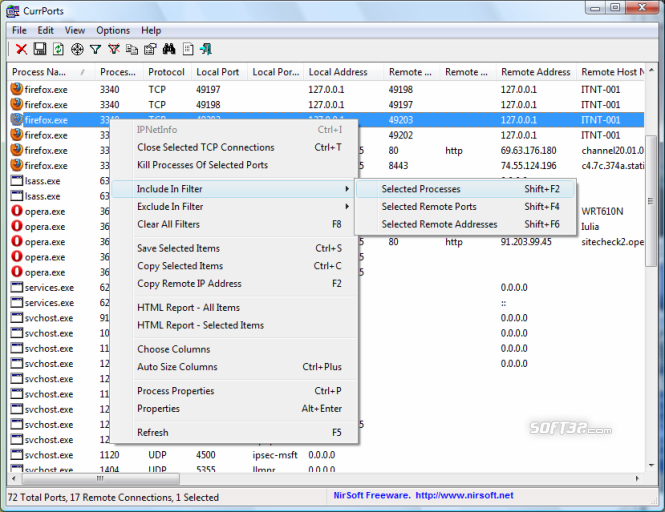665x512 pixels.
Task: Expand the Include In Filter submenu arrow
Action: pos(347,189)
